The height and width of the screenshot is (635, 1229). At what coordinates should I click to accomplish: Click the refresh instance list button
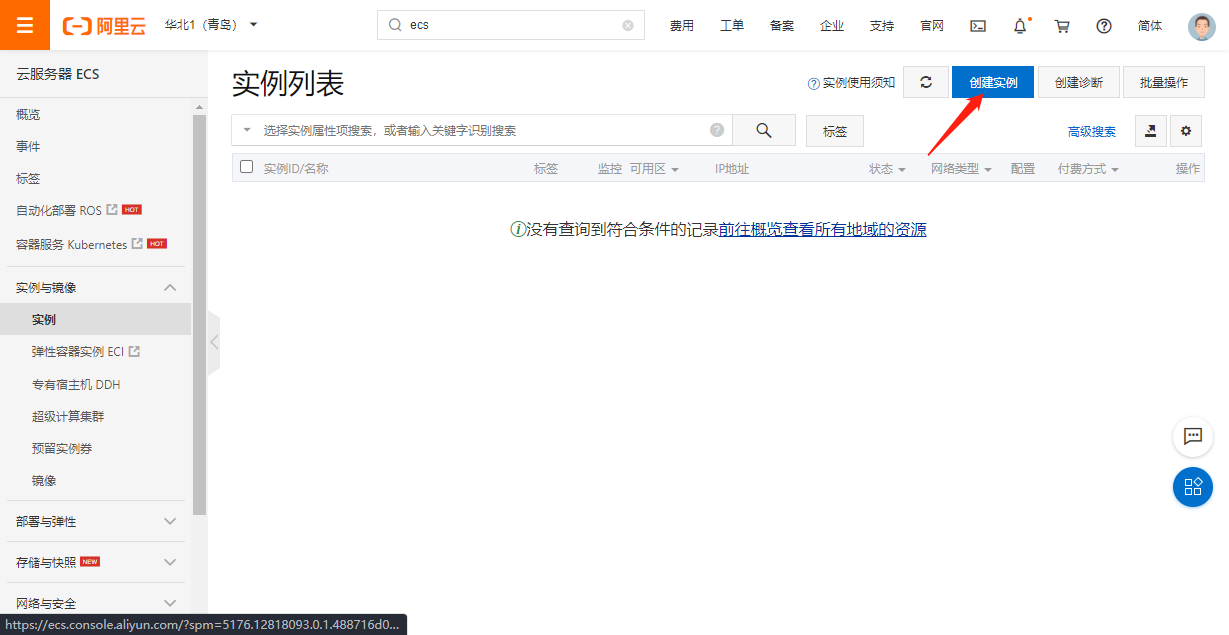coord(926,82)
